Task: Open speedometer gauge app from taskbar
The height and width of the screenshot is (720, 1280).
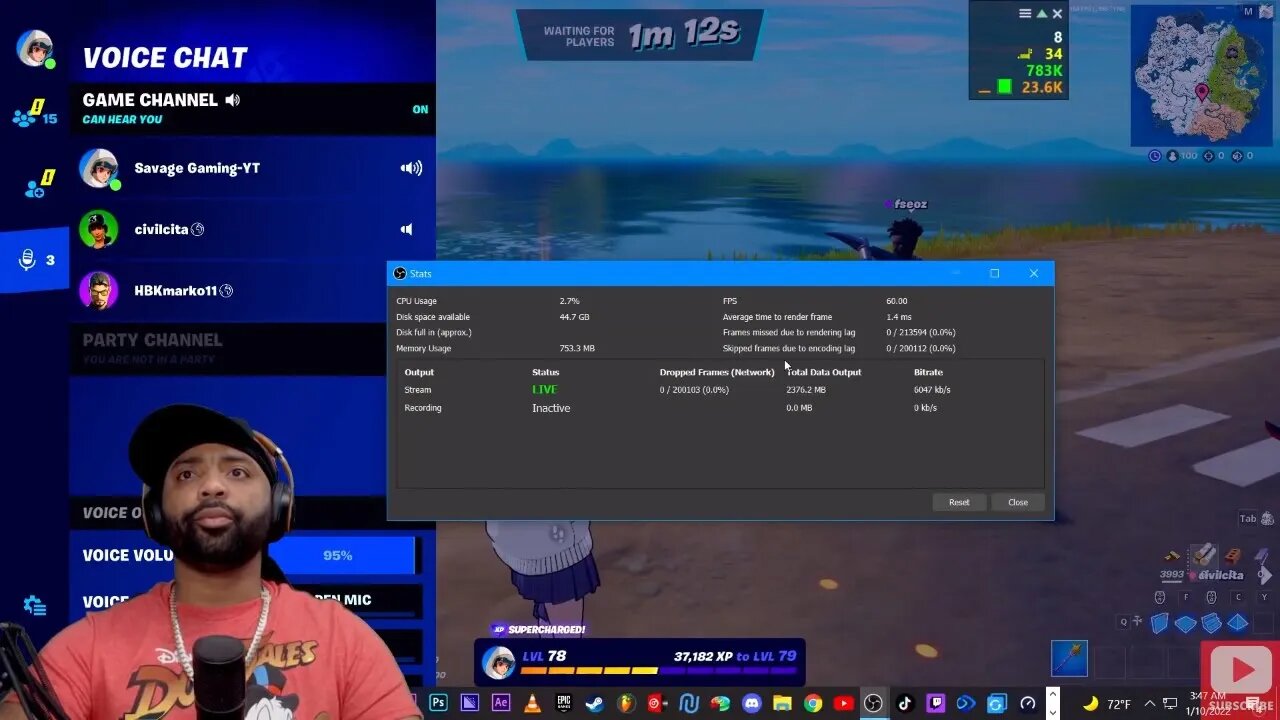Action: (1028, 703)
